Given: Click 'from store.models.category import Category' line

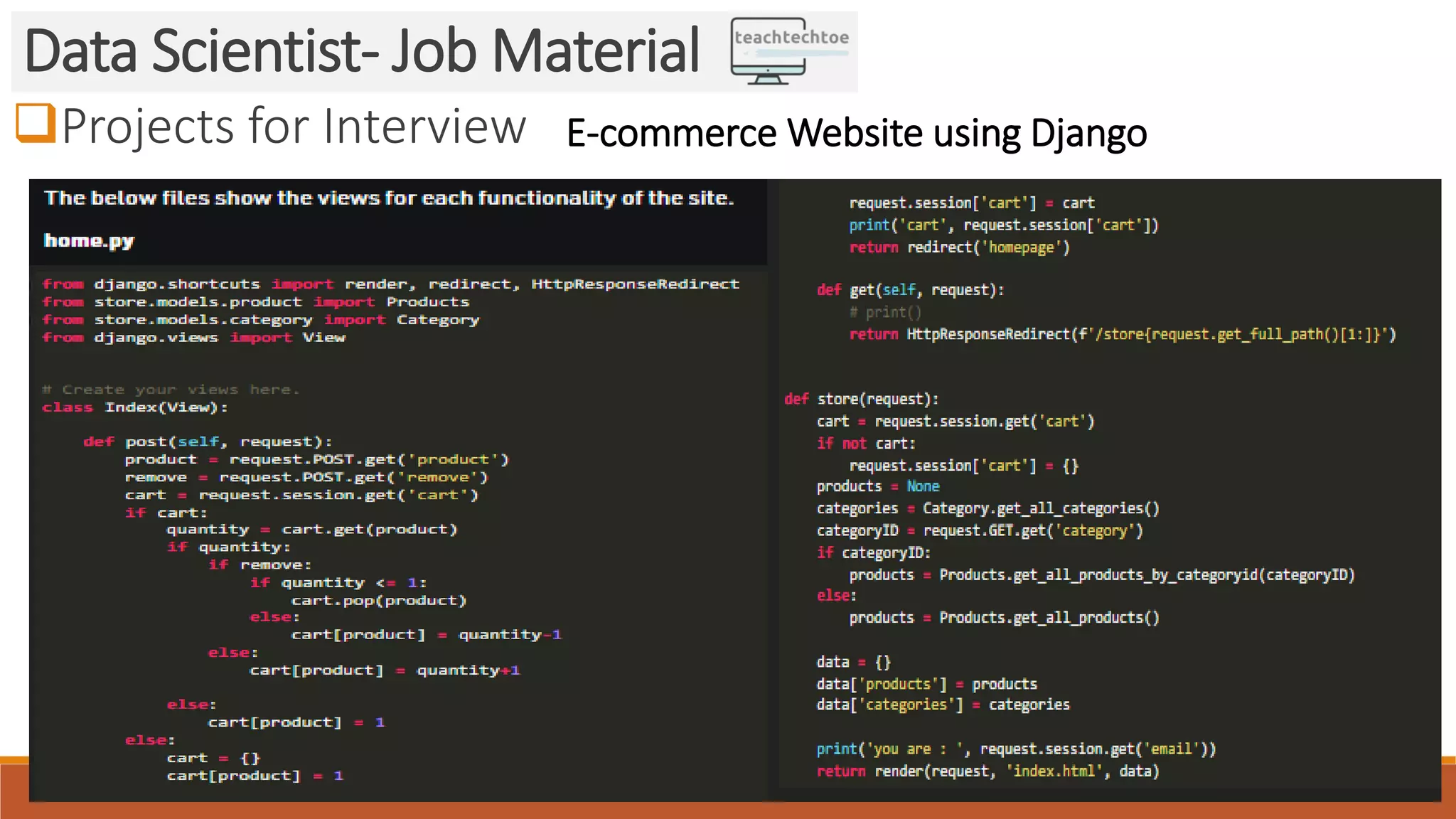Looking at the screenshot, I should tap(261, 319).
